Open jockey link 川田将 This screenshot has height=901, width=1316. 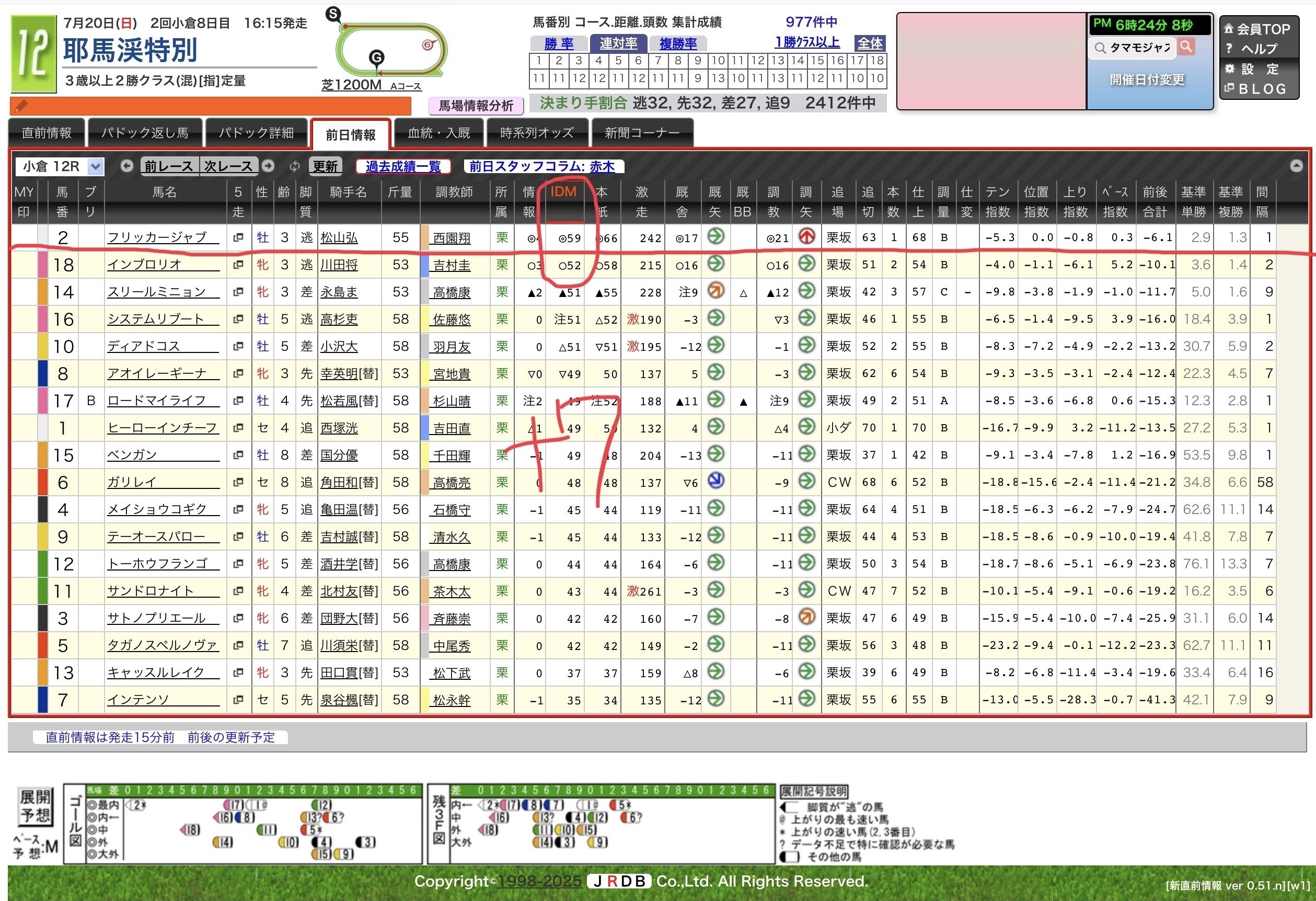339,265
